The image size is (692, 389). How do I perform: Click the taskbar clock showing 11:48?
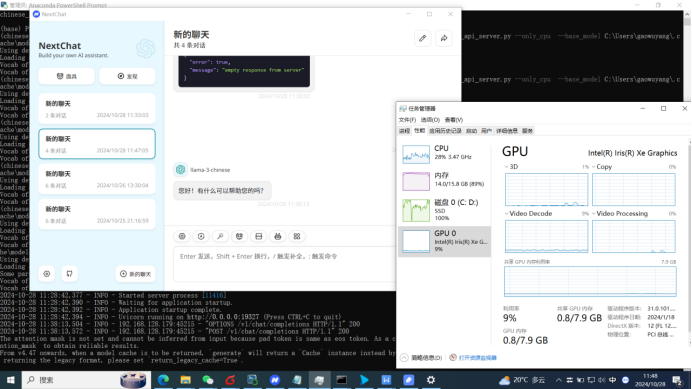[x=650, y=380]
